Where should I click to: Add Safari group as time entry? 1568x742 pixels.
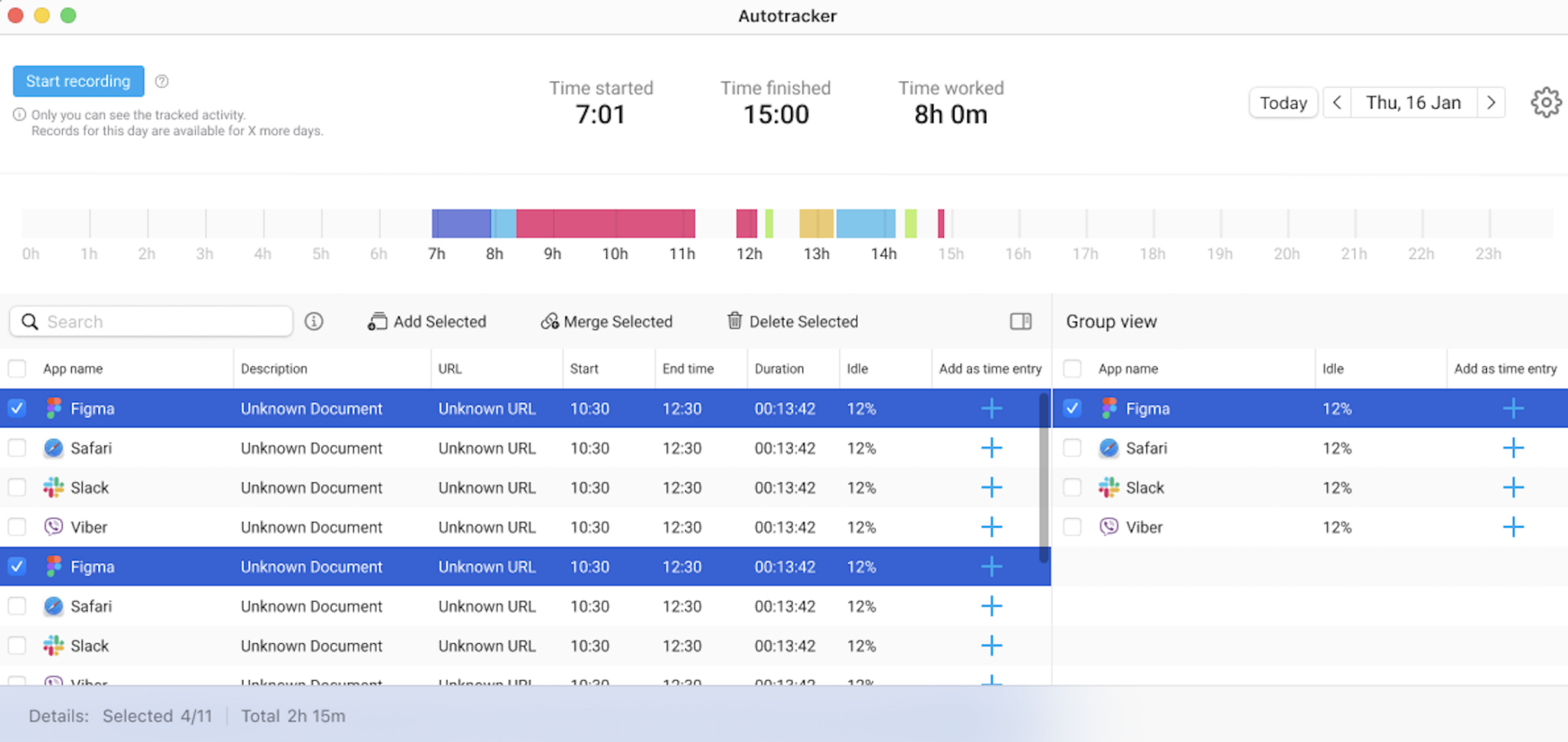1513,448
